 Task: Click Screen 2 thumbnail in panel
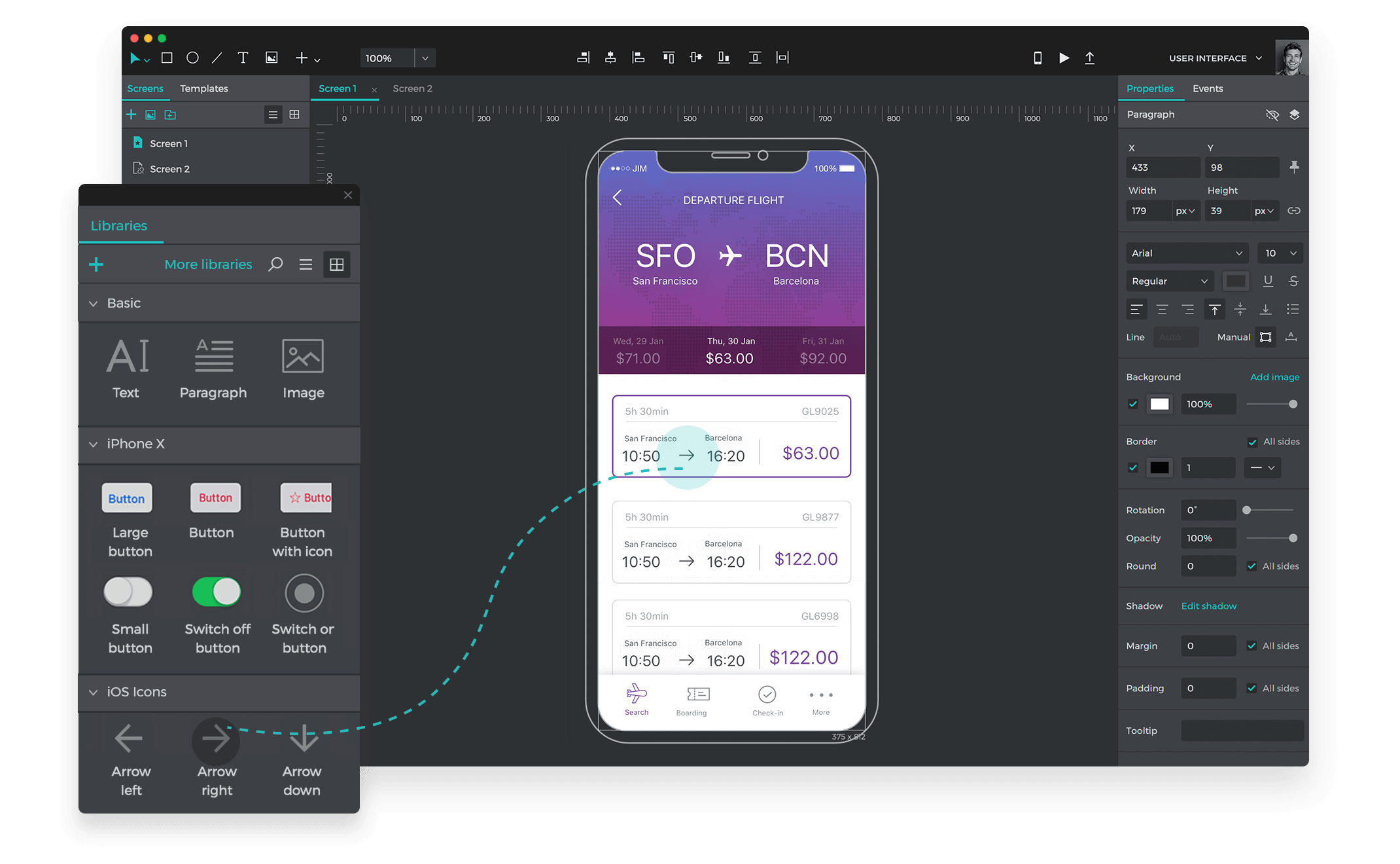[170, 168]
